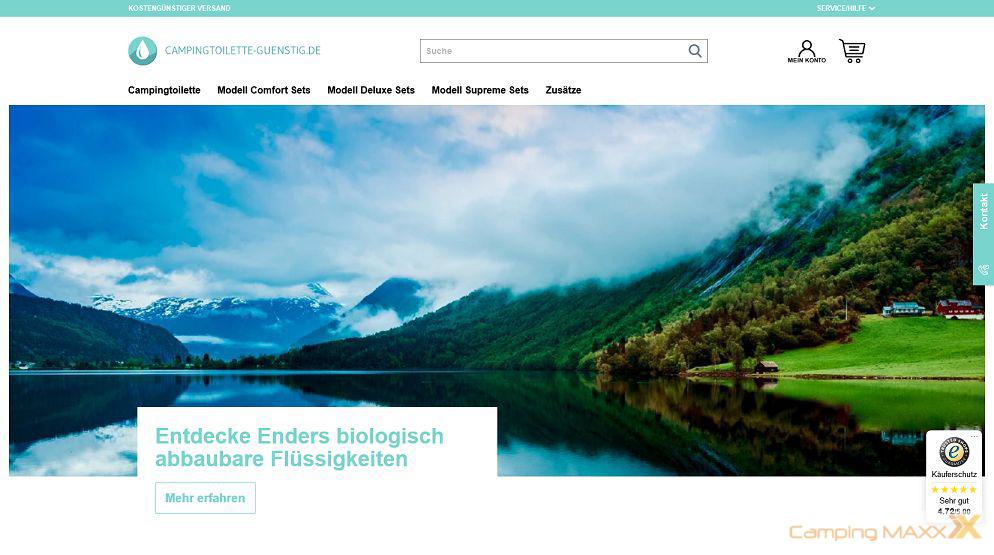
Task: Click the Campingtoilette-guenstig.de logo text
Action: [243, 51]
